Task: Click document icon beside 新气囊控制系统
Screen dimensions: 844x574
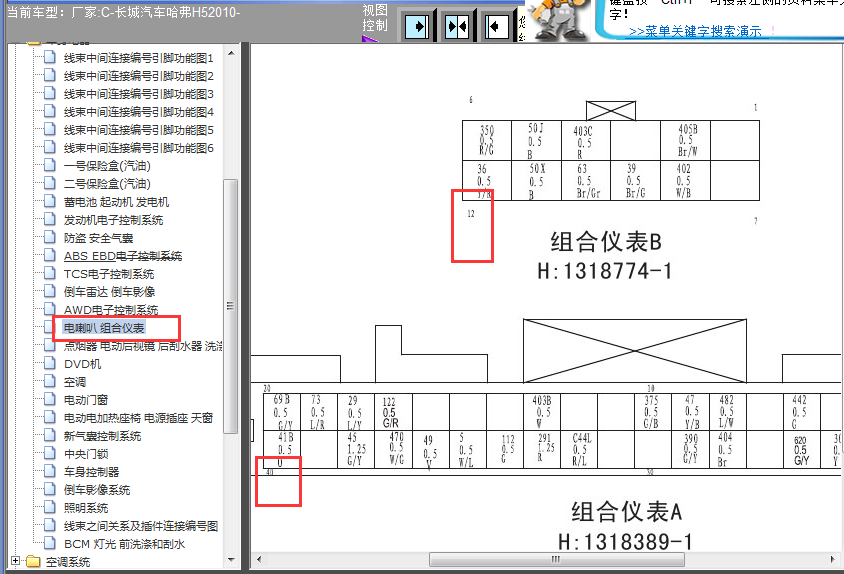Action: click(x=50, y=436)
